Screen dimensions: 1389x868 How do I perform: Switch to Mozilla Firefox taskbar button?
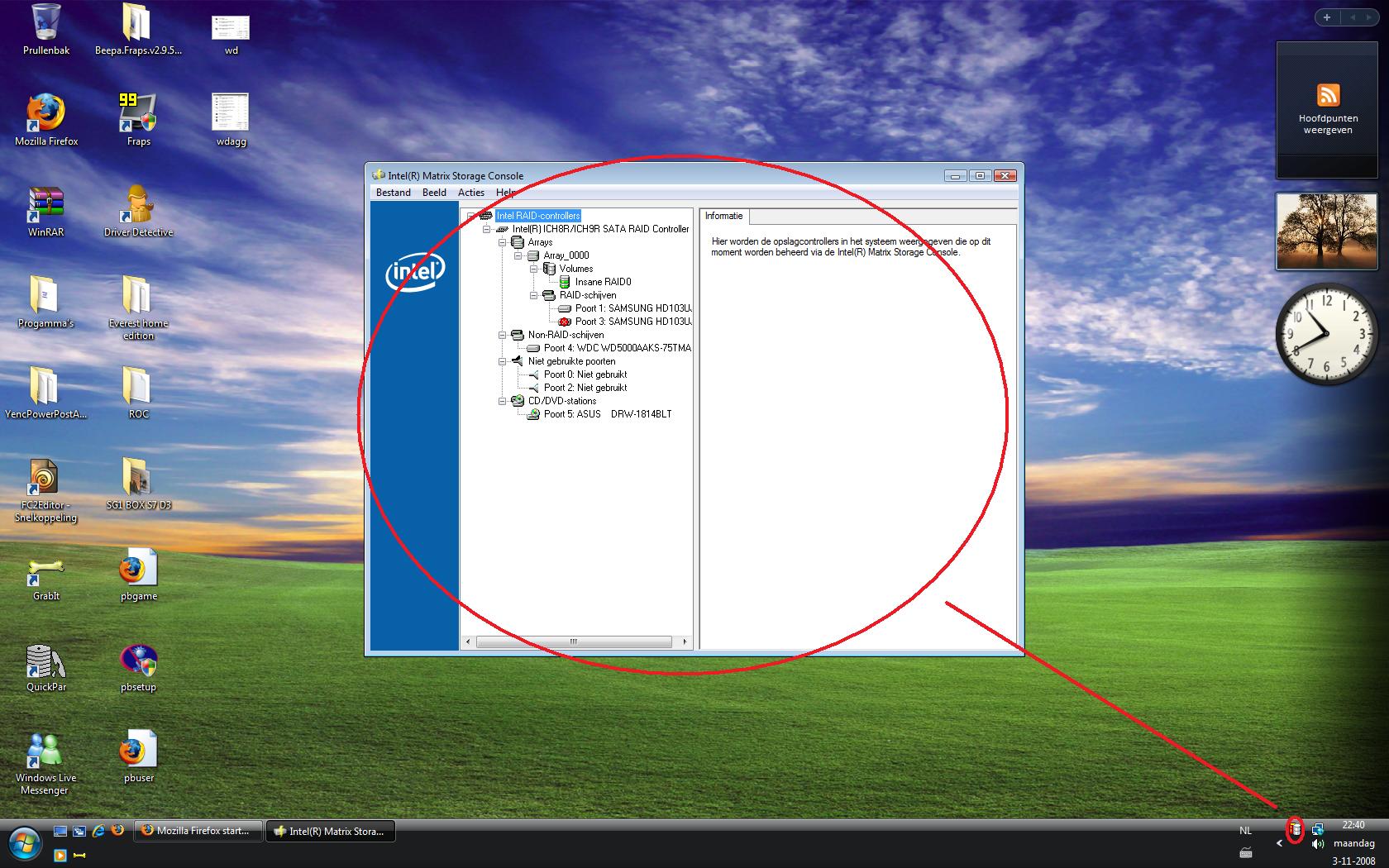pos(200,831)
